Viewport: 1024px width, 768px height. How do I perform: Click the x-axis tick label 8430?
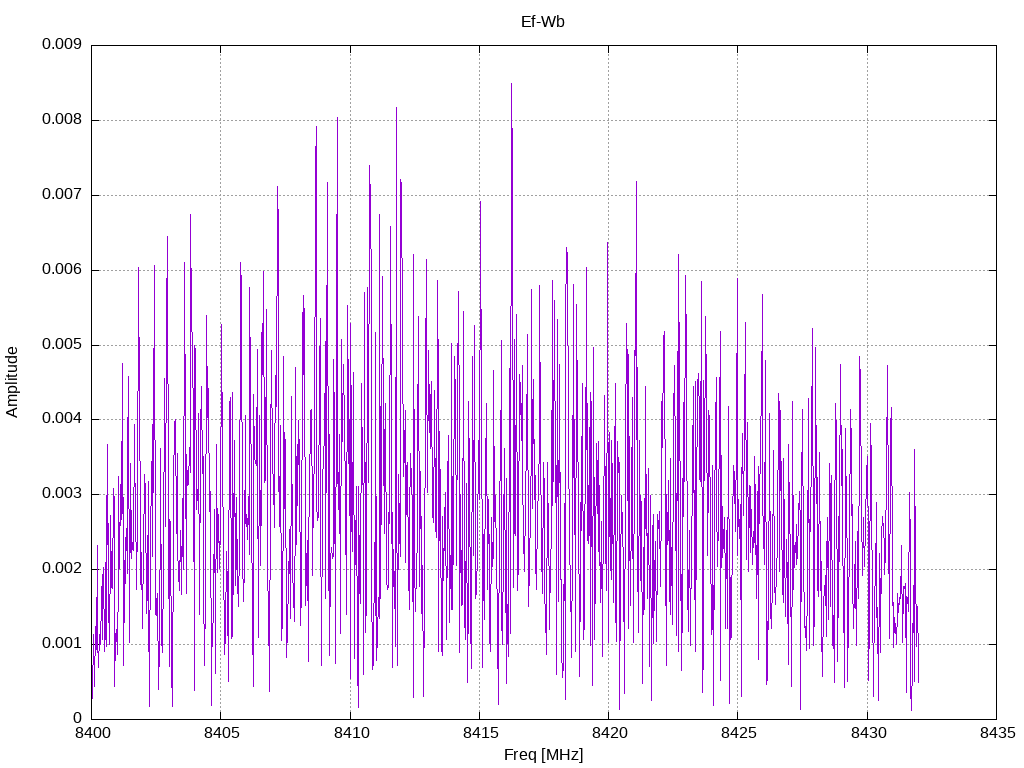[x=868, y=733]
